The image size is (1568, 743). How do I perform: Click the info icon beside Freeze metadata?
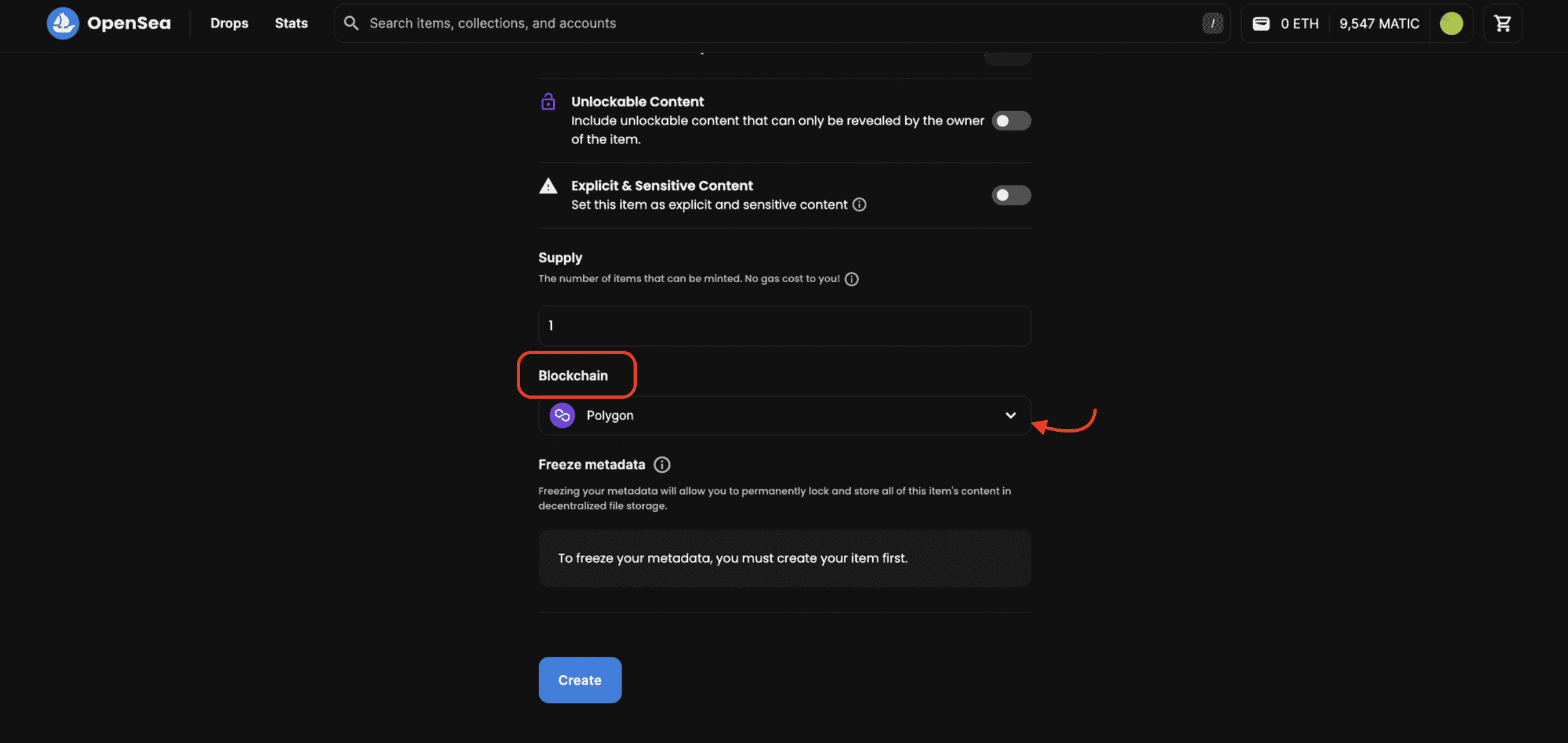point(661,465)
